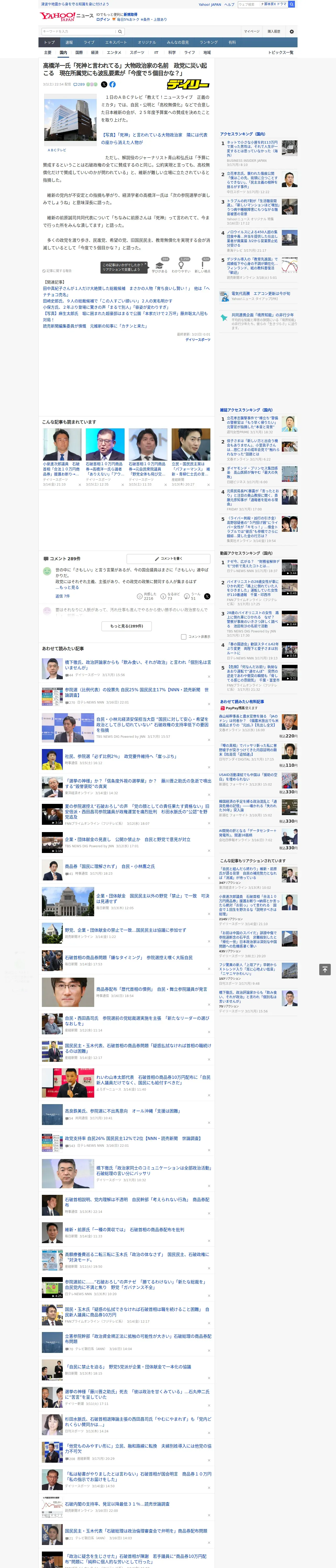Share the article on Facebook
The image size is (336, 1568).
112,85
